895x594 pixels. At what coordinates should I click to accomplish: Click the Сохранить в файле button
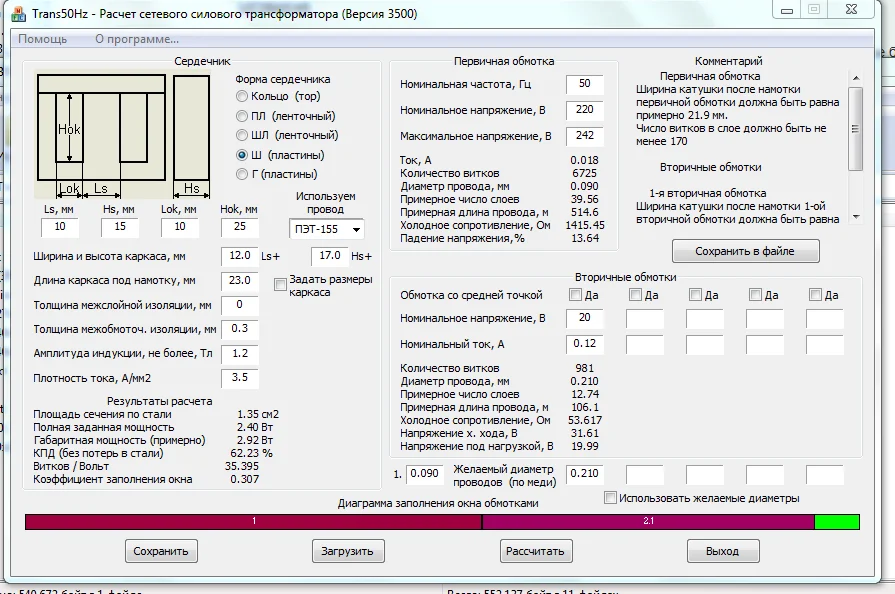click(x=745, y=251)
